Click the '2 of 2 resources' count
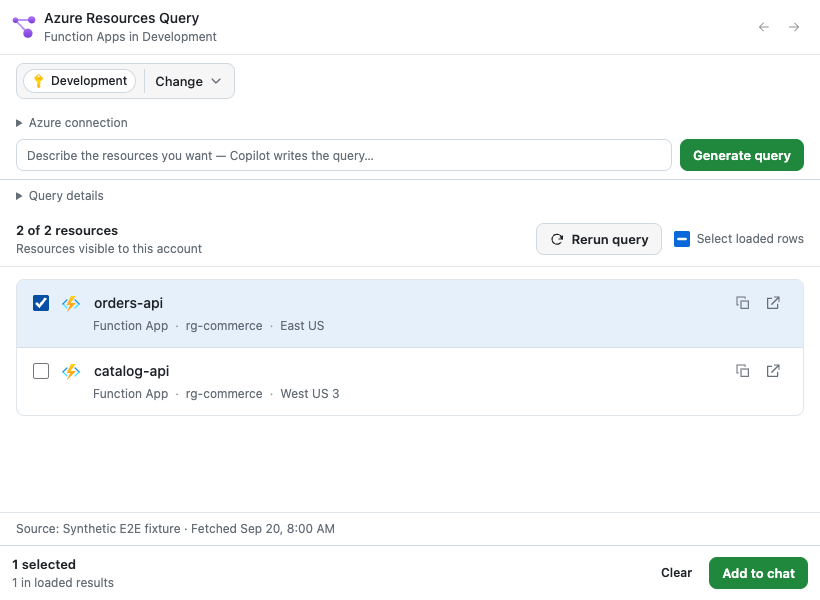 67,231
